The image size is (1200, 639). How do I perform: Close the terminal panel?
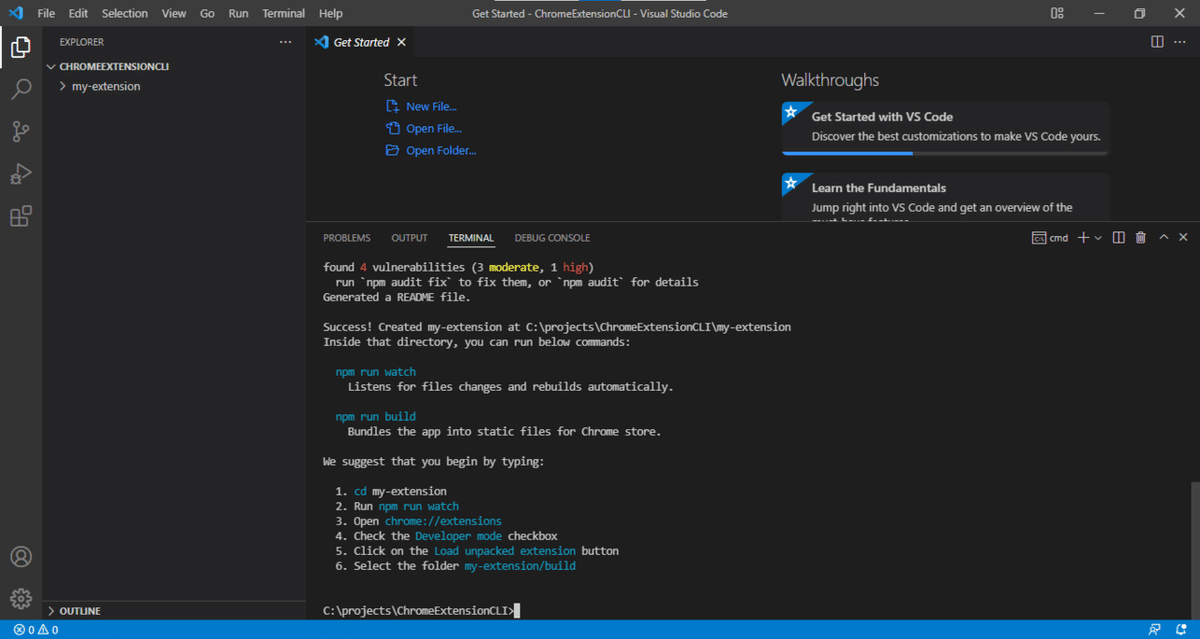pyautogui.click(x=1183, y=237)
